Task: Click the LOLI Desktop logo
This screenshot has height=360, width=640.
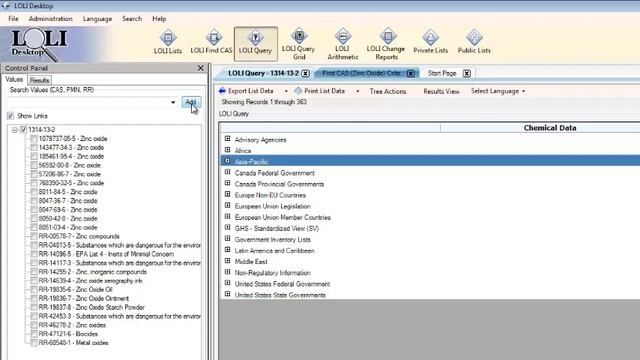Action: click(39, 44)
